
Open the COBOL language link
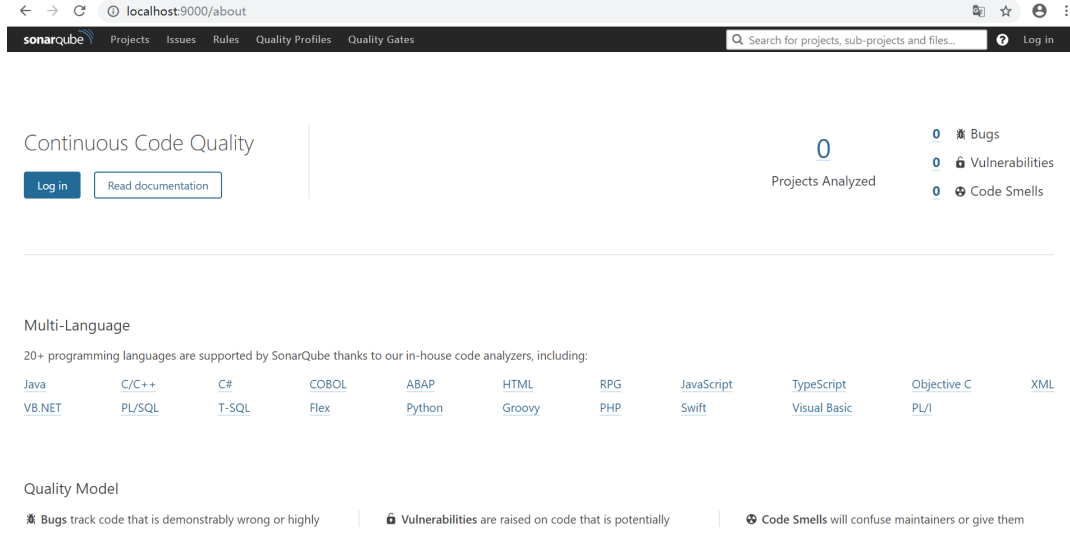[328, 385]
